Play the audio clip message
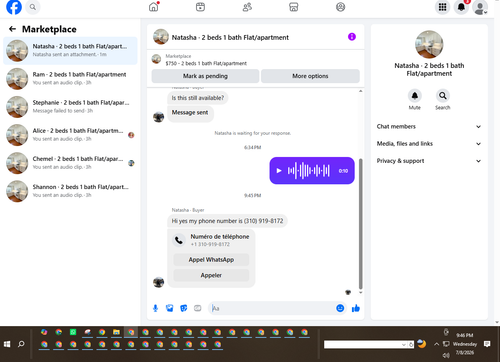 point(279,171)
